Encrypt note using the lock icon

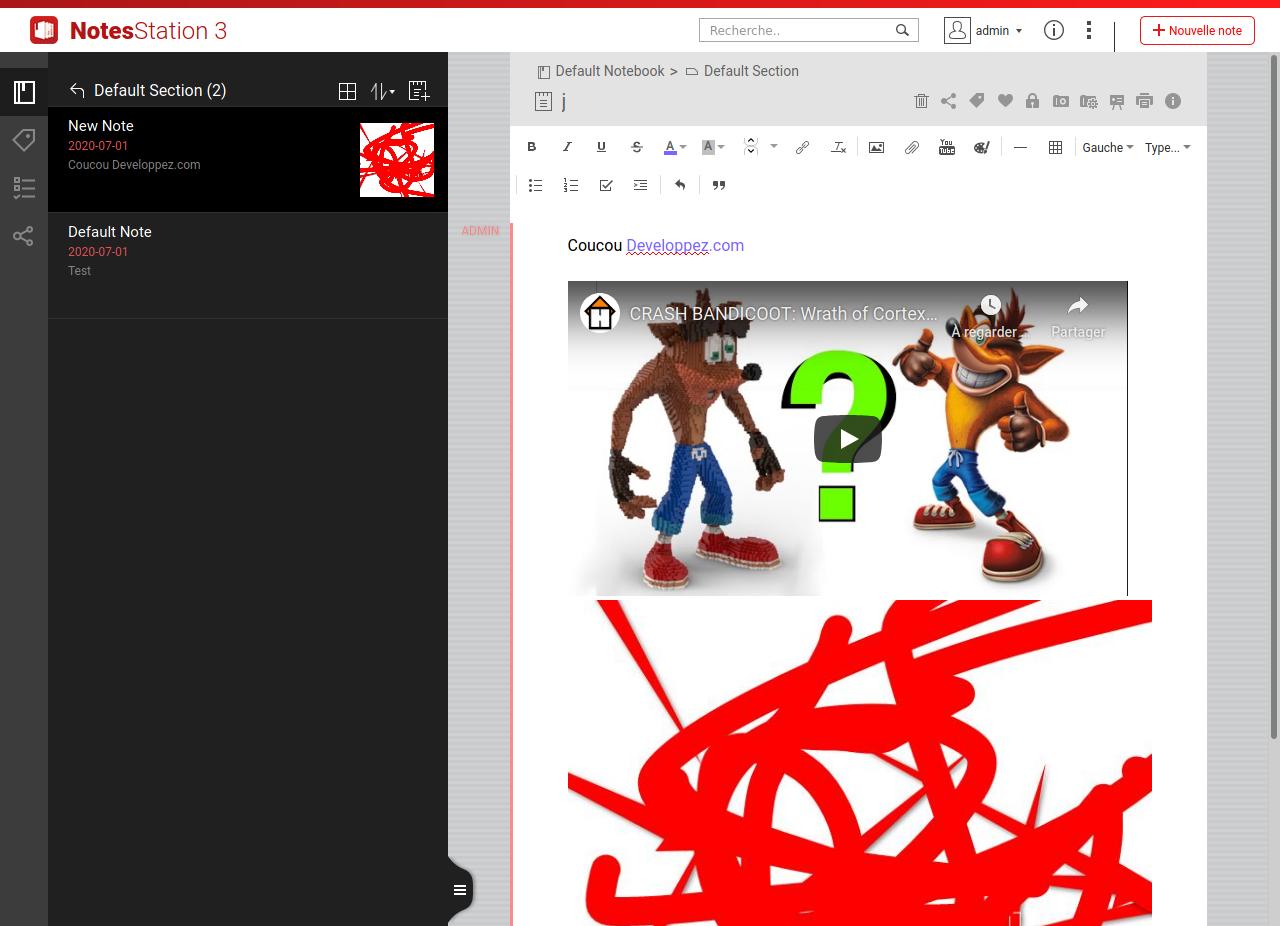coord(1032,101)
